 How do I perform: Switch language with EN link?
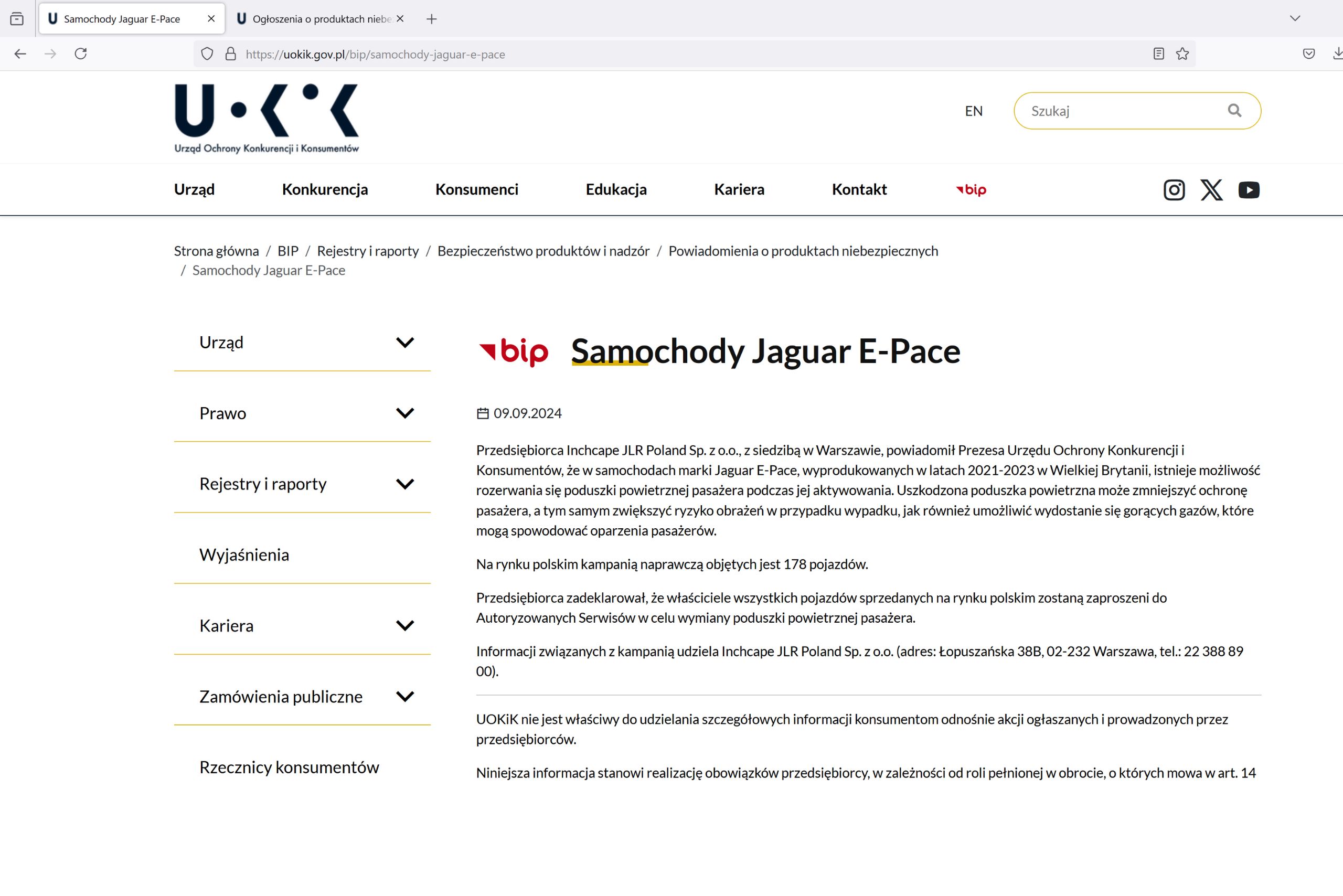pyautogui.click(x=974, y=111)
